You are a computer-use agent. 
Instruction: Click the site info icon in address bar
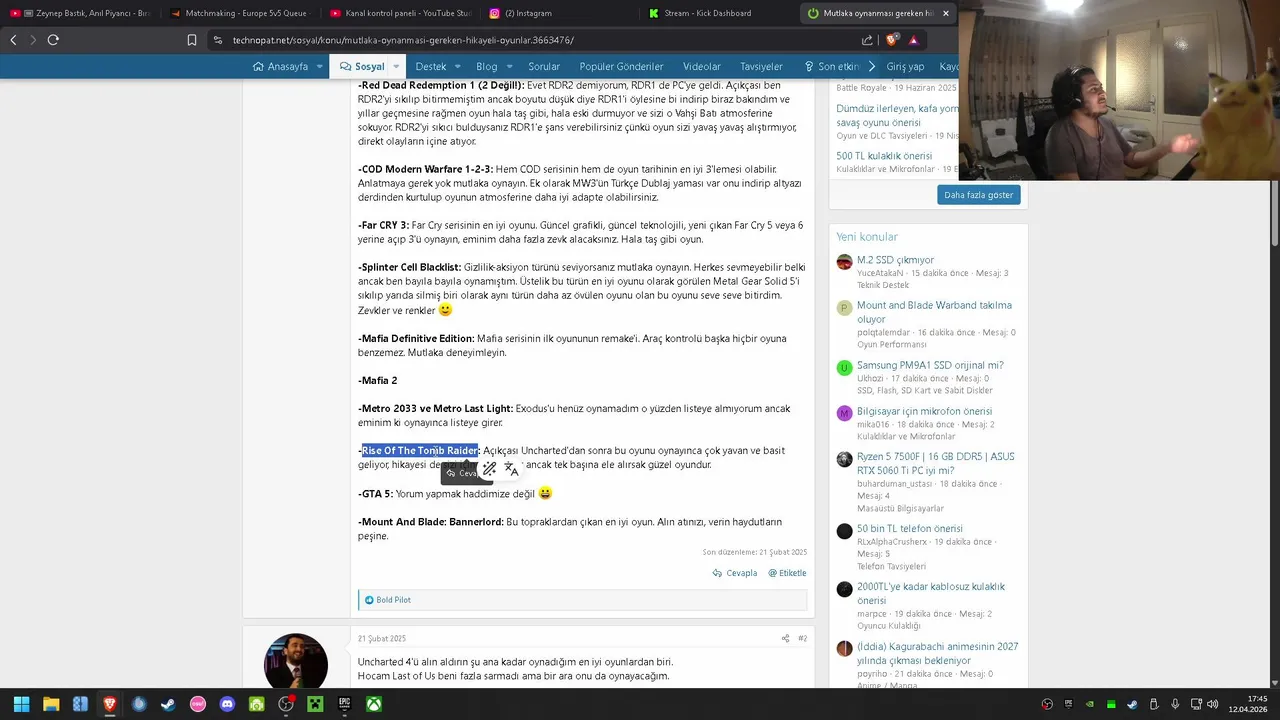coord(217,40)
